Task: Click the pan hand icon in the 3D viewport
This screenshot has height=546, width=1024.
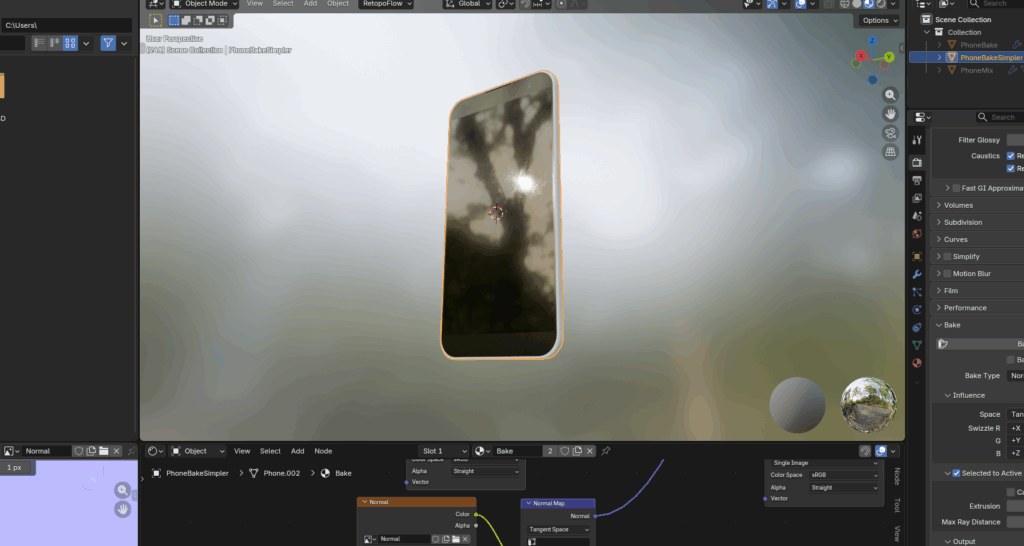Action: point(889,115)
